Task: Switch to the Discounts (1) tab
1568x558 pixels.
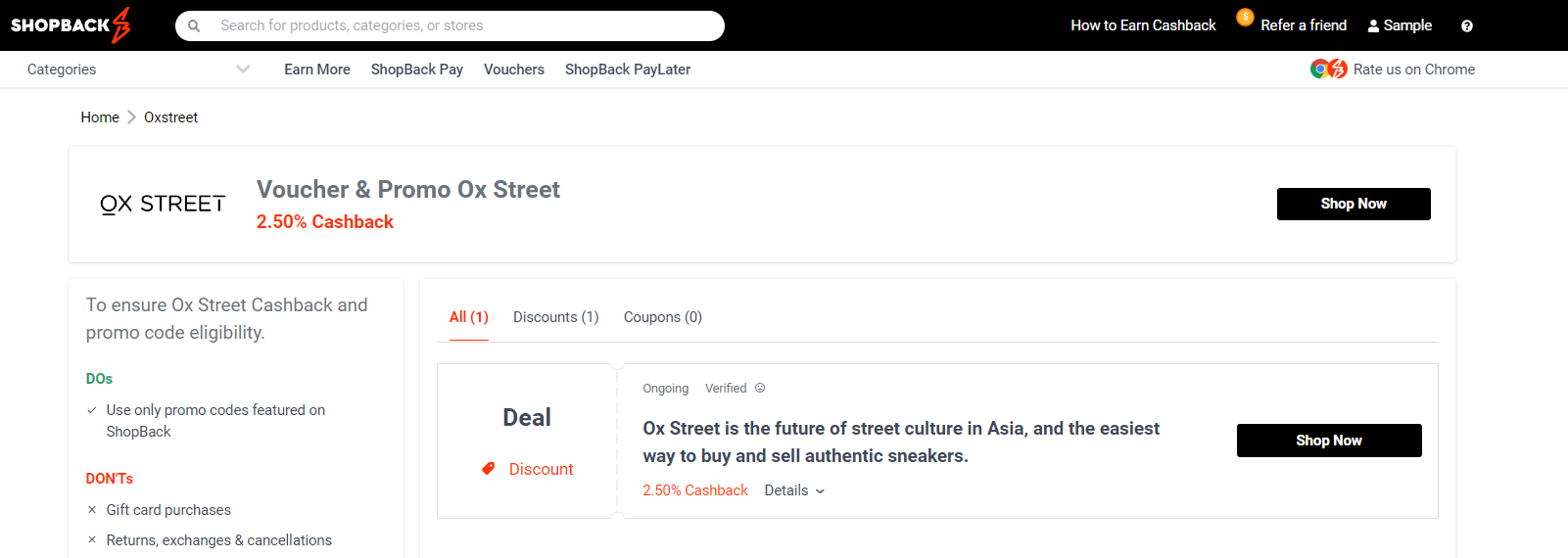Action: point(555,317)
